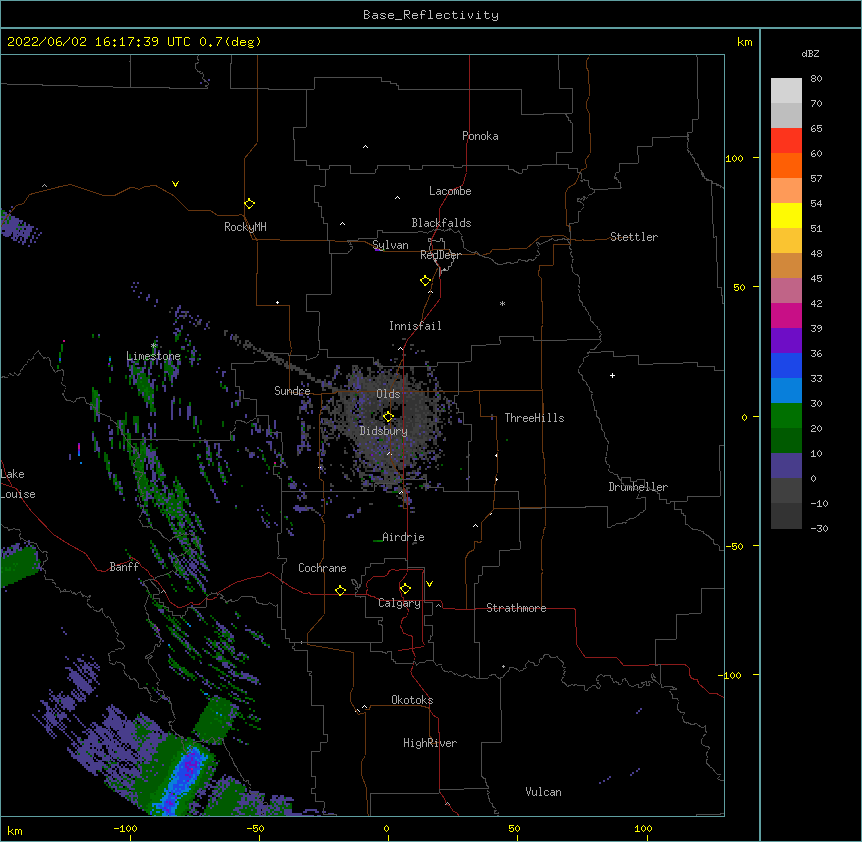The image size is (862, 842).
Task: Select the yellow diamond marker below Cochrane
Action: tap(340, 590)
